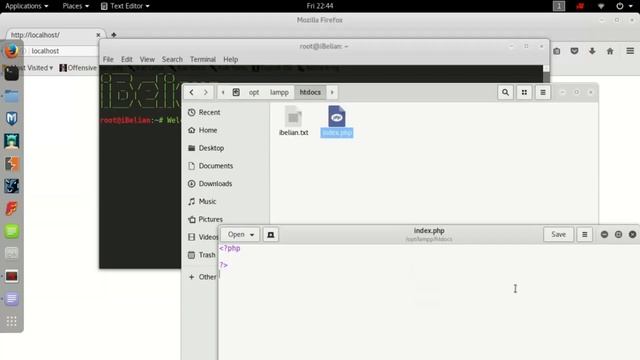640x360 pixels.
Task: Open Firefox home page button
Action: coord(610,51)
